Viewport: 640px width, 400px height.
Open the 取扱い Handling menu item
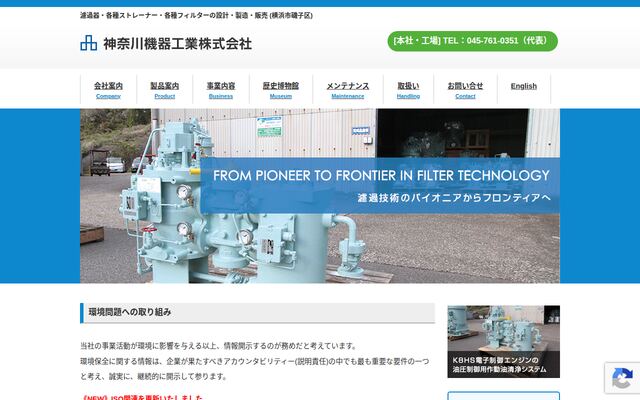(408, 90)
